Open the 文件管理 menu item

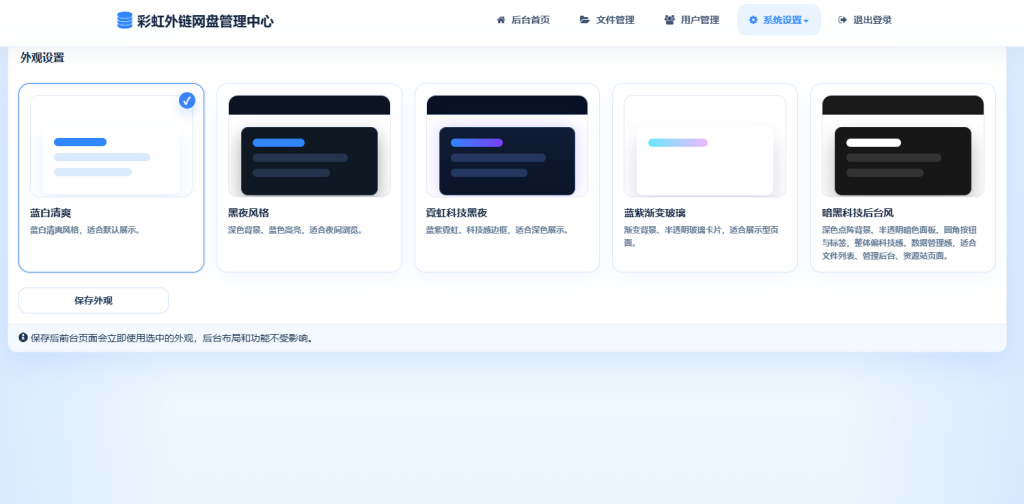tap(607, 20)
